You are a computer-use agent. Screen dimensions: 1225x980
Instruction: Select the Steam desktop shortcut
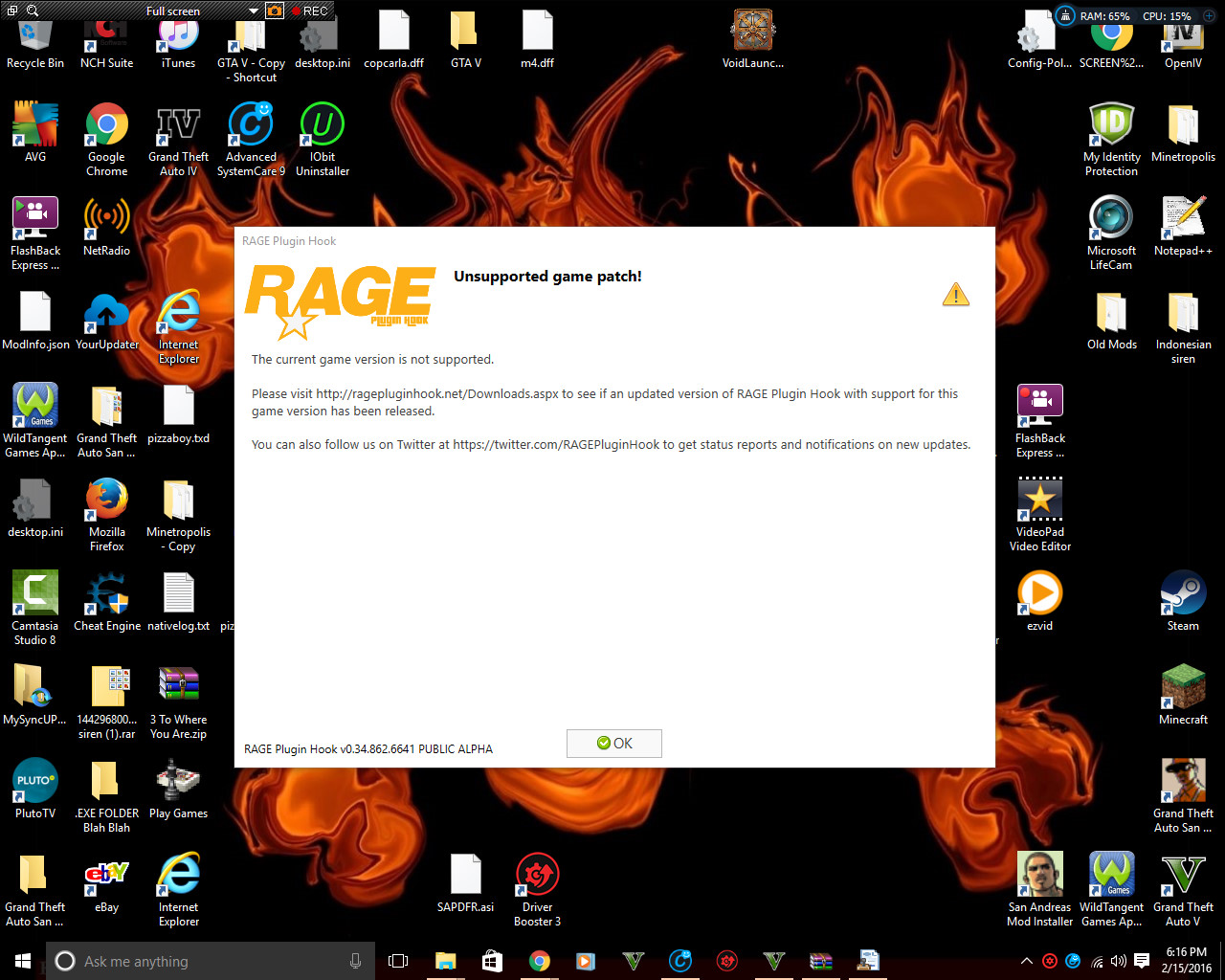click(x=1183, y=602)
